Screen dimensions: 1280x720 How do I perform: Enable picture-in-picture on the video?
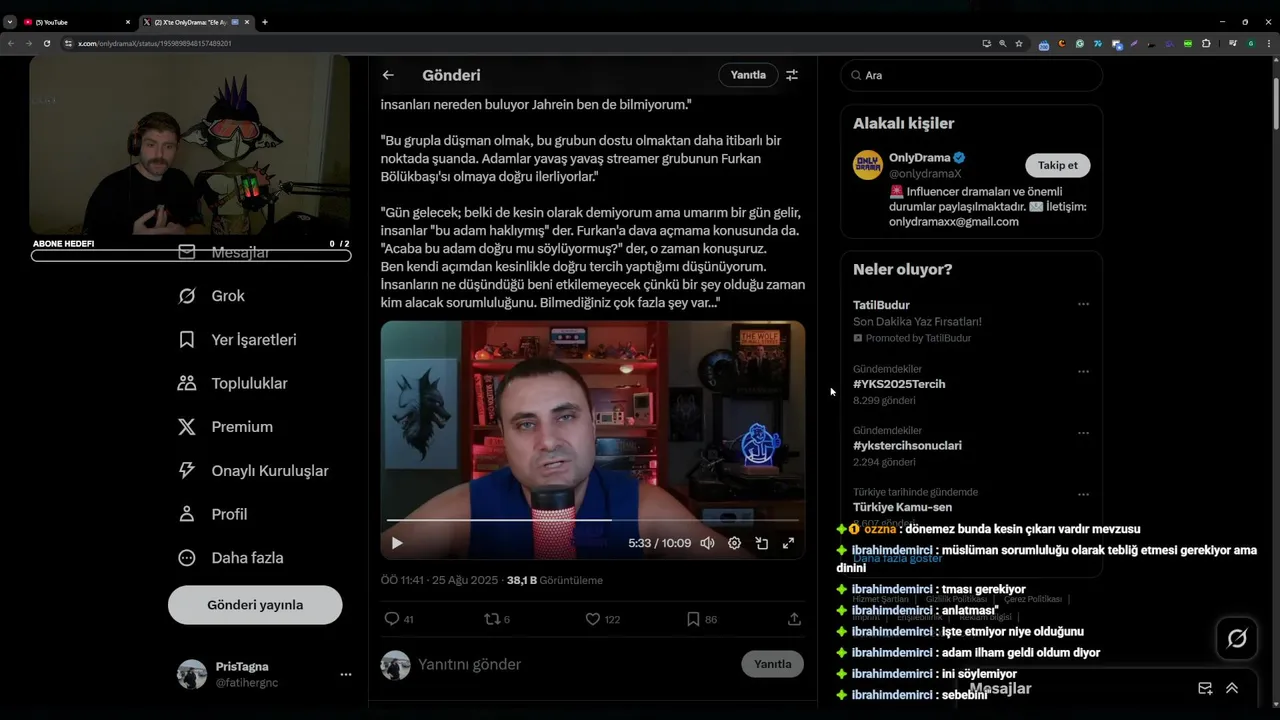[761, 543]
